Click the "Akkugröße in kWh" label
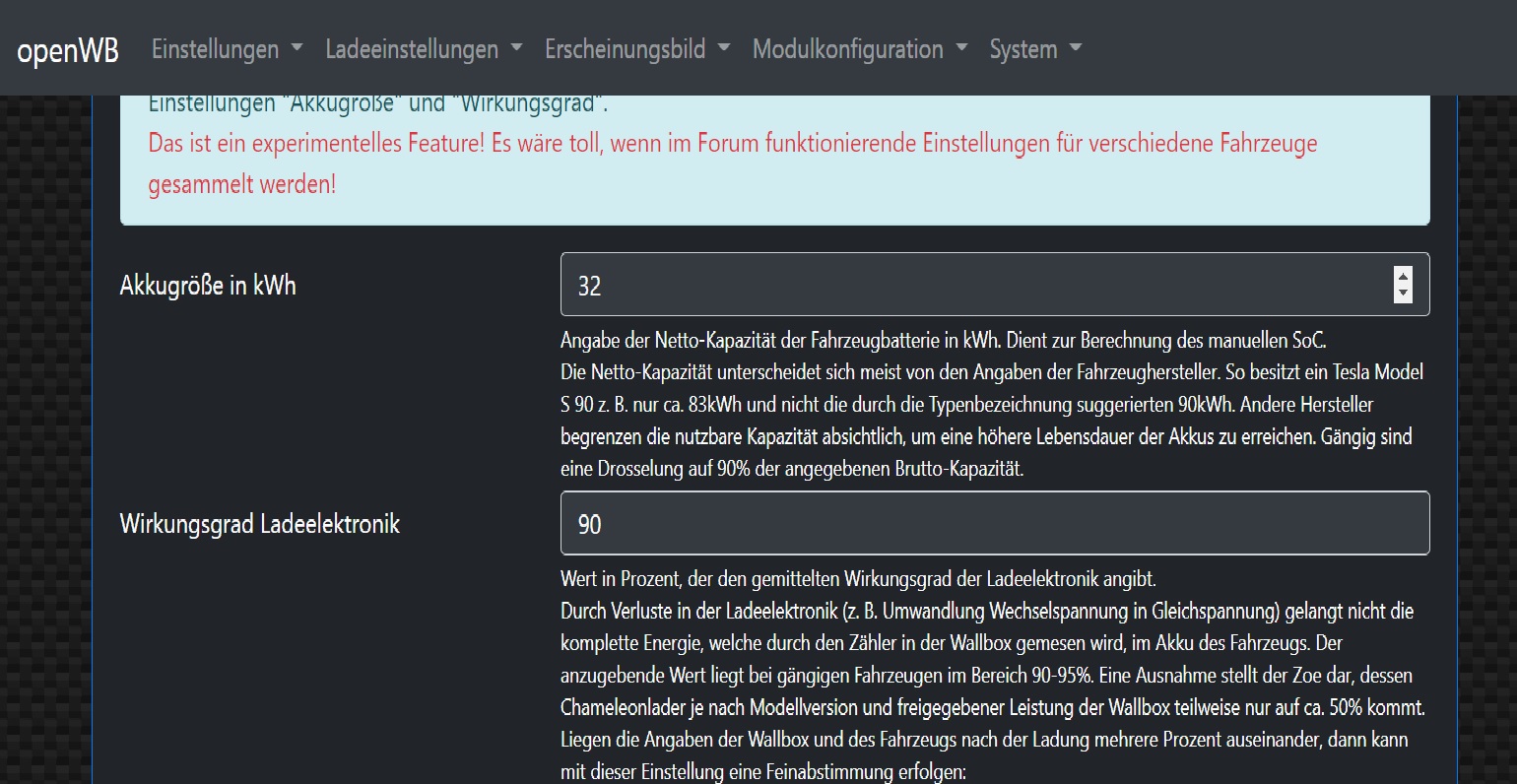1517x784 pixels. click(x=208, y=286)
